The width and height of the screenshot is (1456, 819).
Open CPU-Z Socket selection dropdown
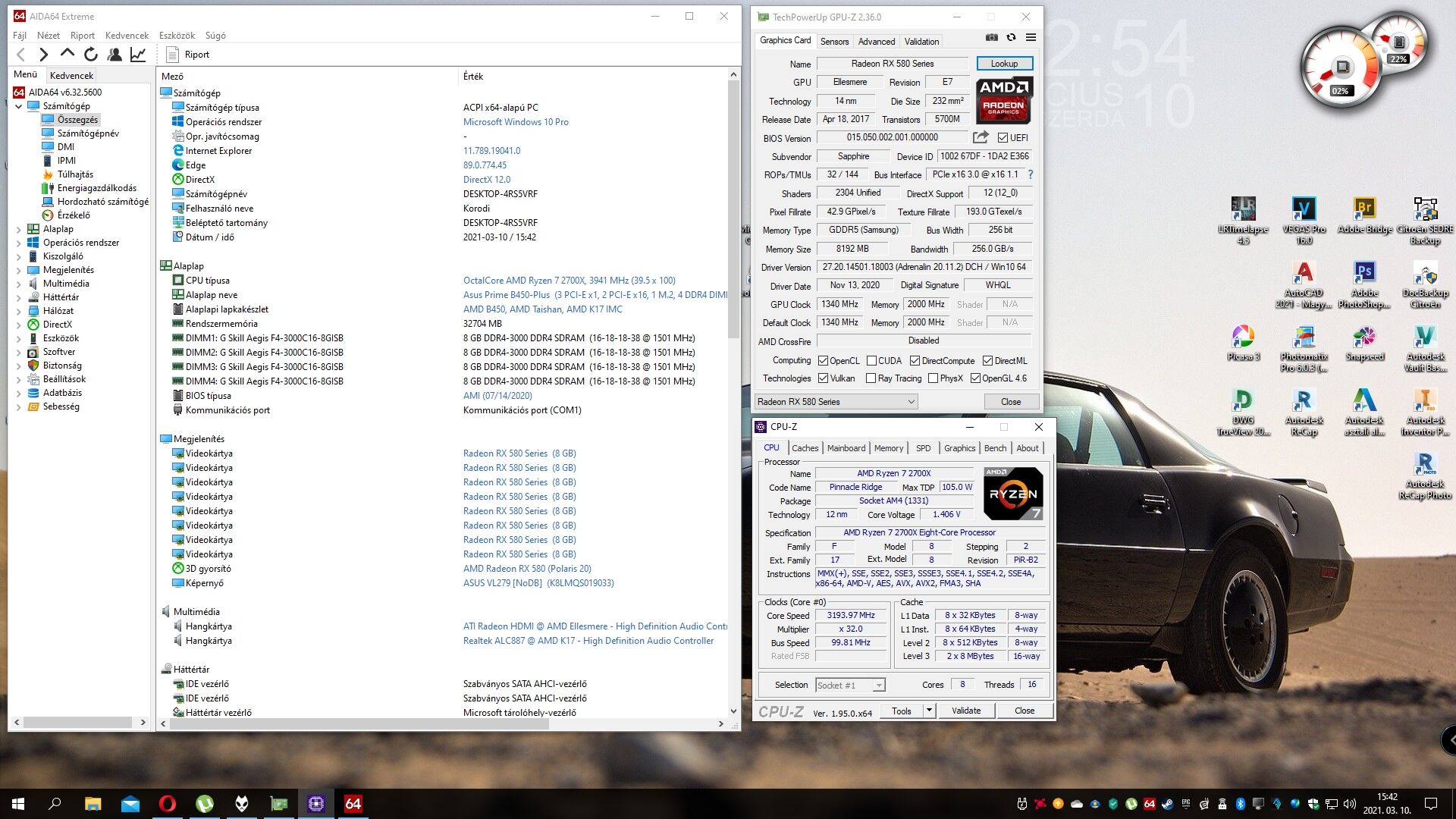click(x=850, y=686)
